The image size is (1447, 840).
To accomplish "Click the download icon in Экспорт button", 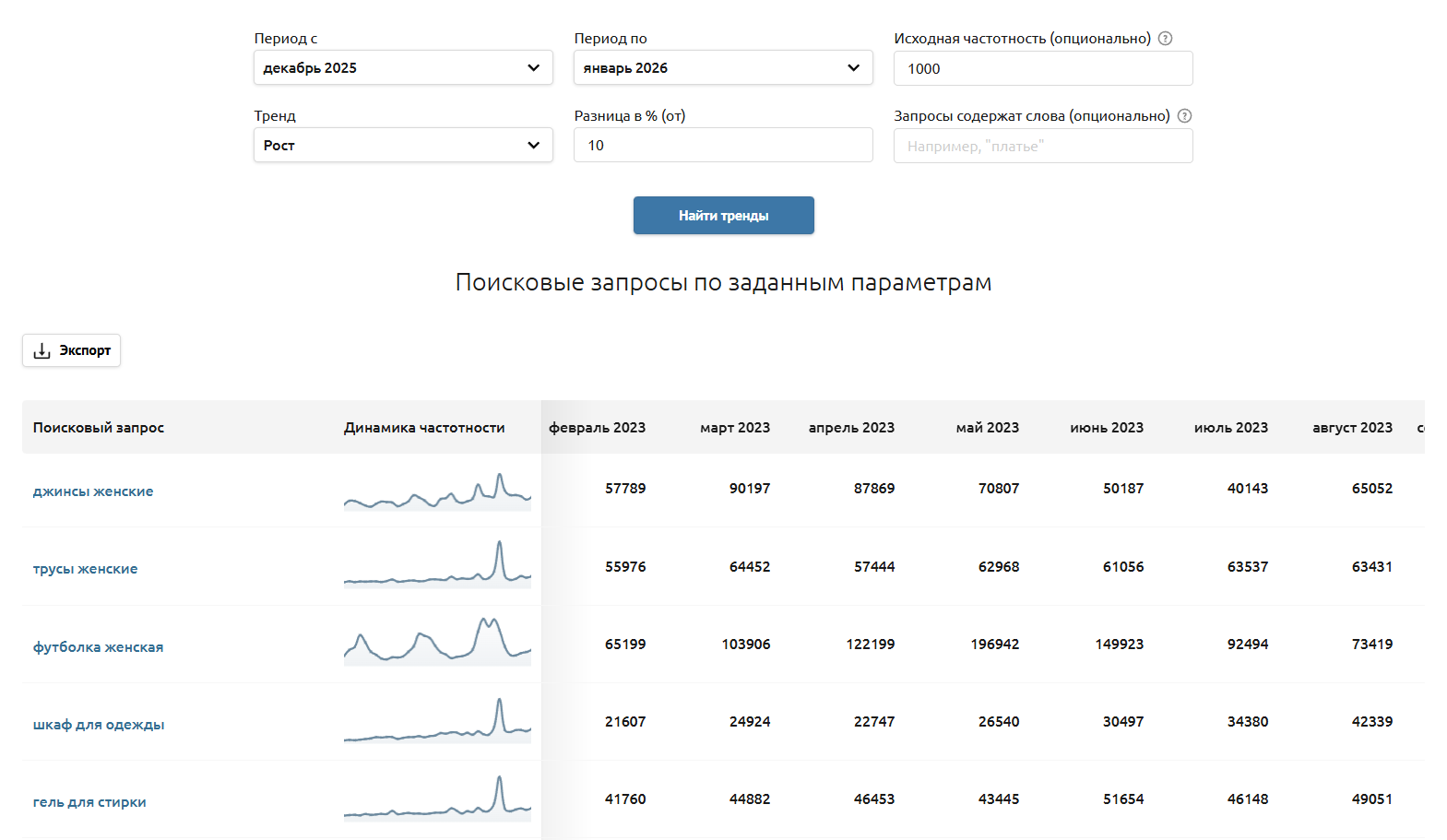I will [x=42, y=351].
